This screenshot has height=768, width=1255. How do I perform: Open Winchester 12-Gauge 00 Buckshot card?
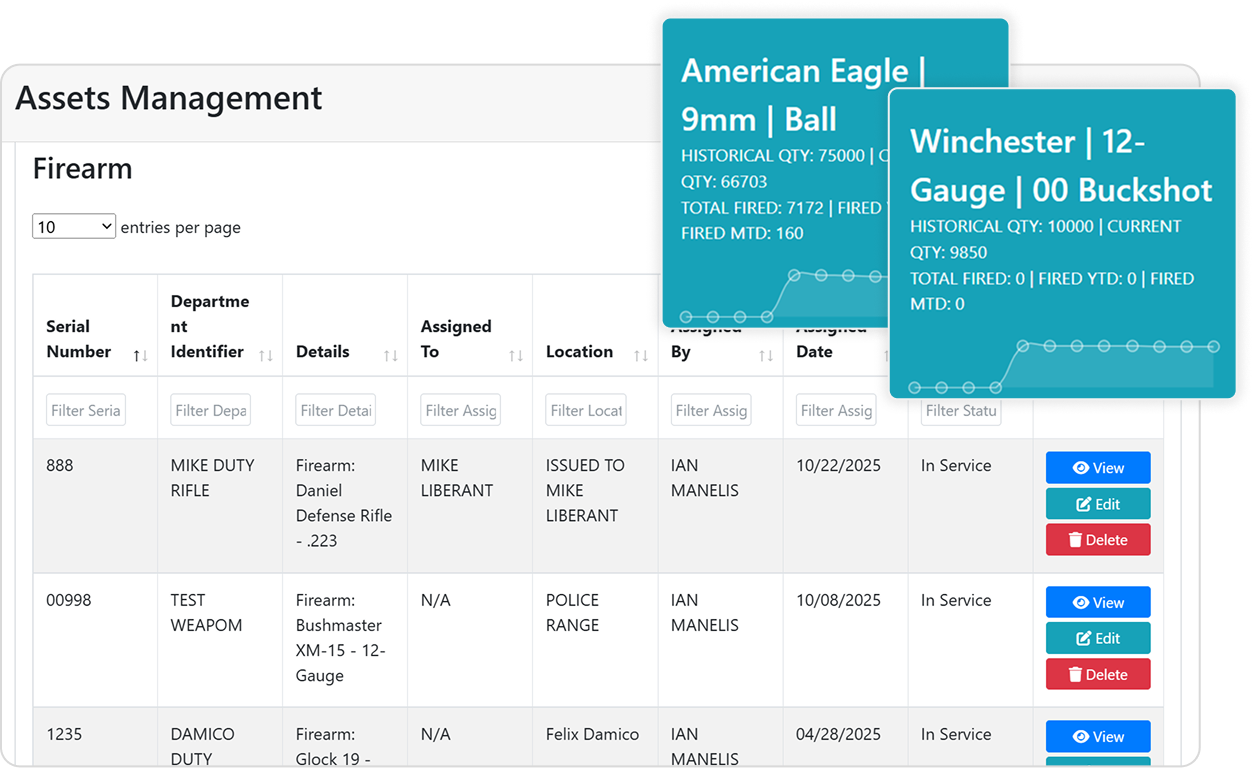pyautogui.click(x=1062, y=244)
